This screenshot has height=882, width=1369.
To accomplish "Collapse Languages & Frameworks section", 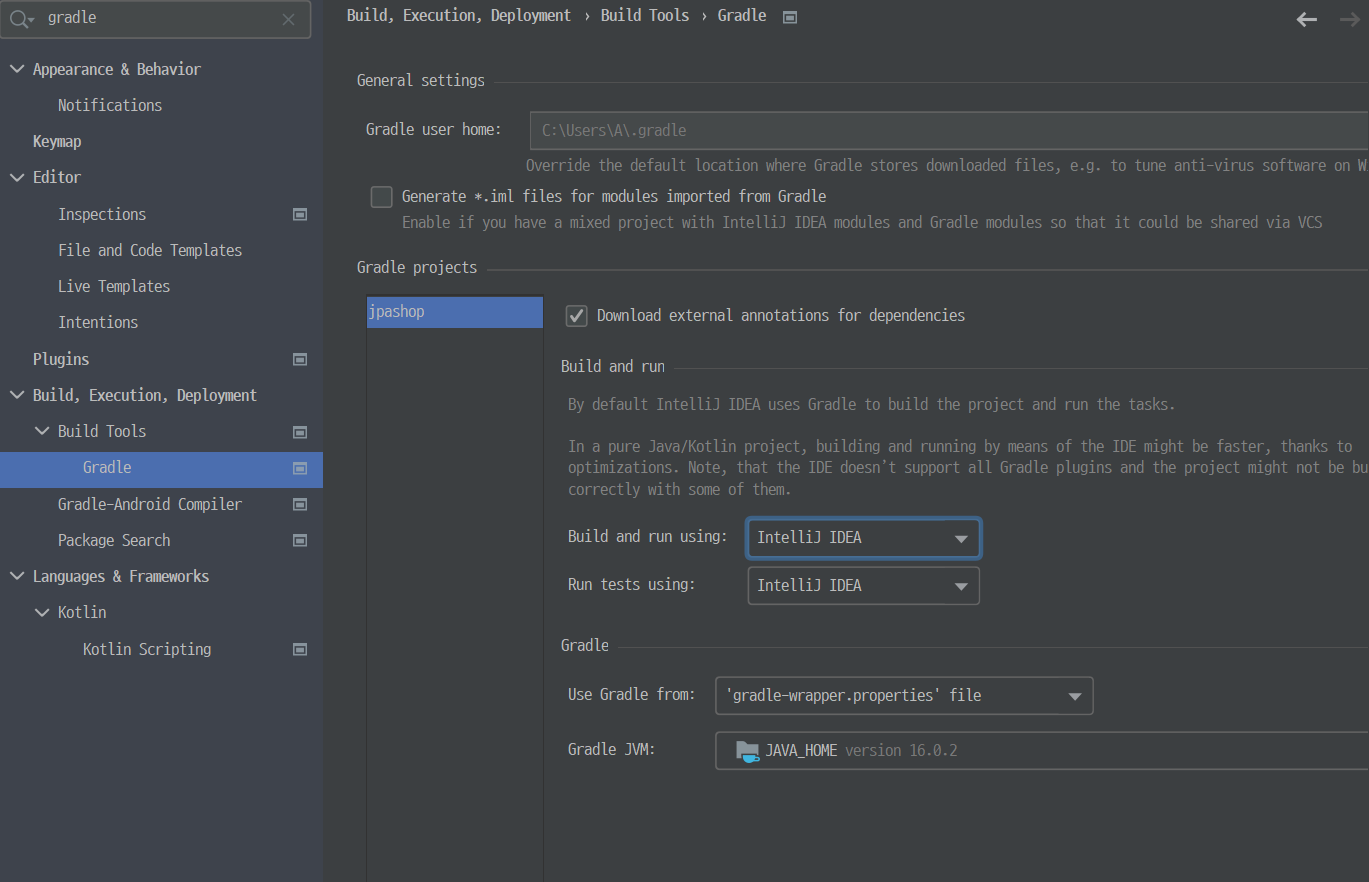I will click(16, 576).
